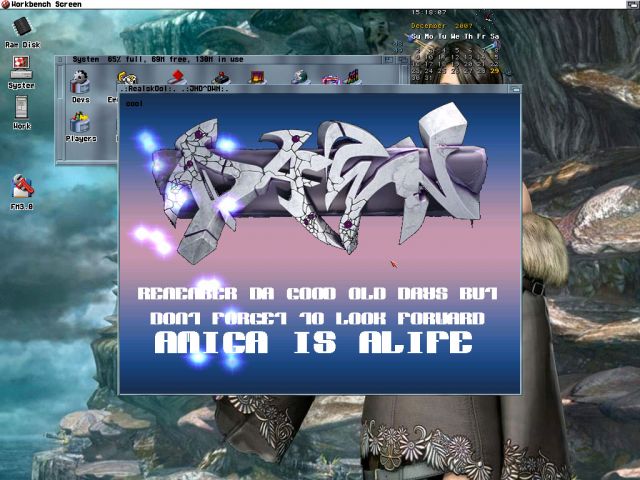
Task: Click the Workbench screen depth gadget
Action: [633, 4]
